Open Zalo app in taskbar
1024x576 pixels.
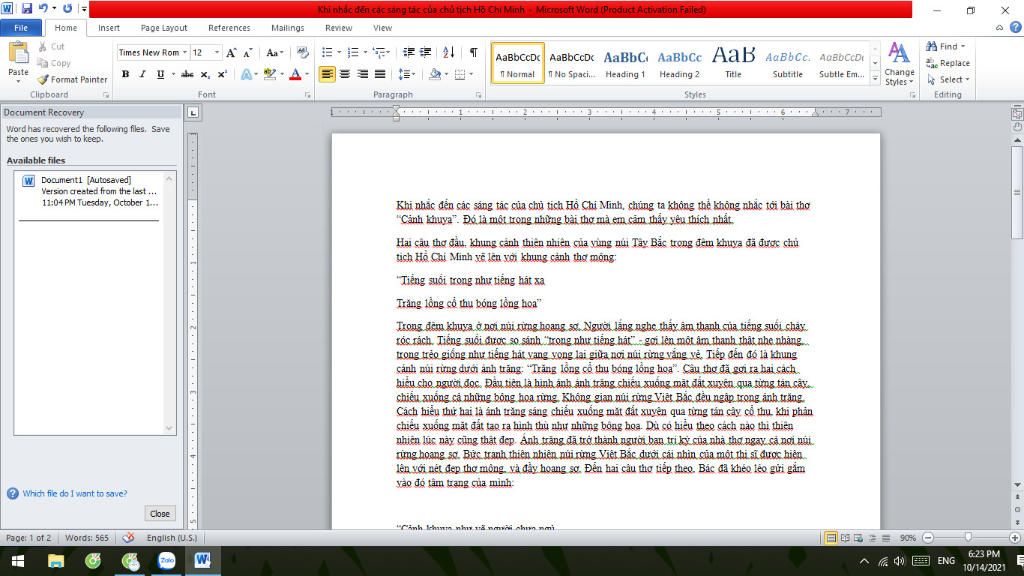[x=167, y=560]
